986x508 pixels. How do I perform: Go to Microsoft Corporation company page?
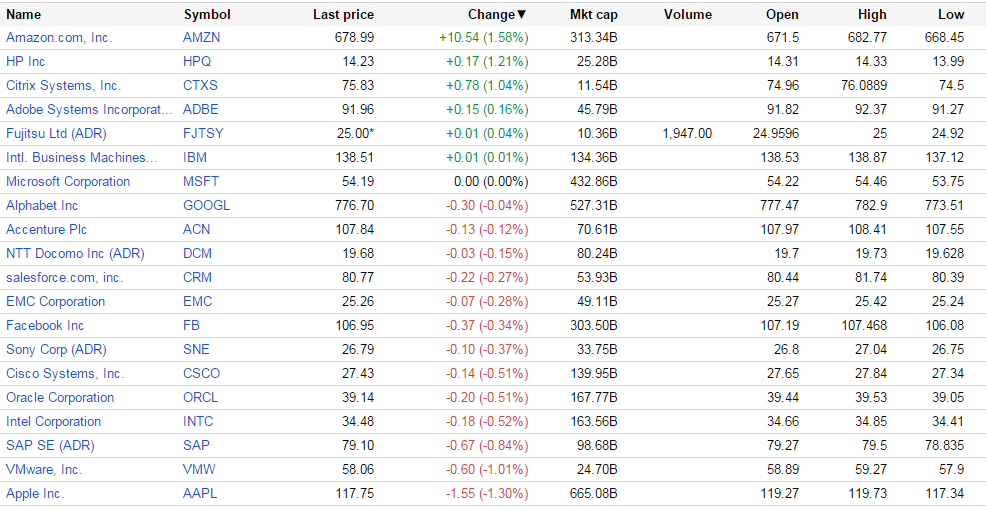68,181
